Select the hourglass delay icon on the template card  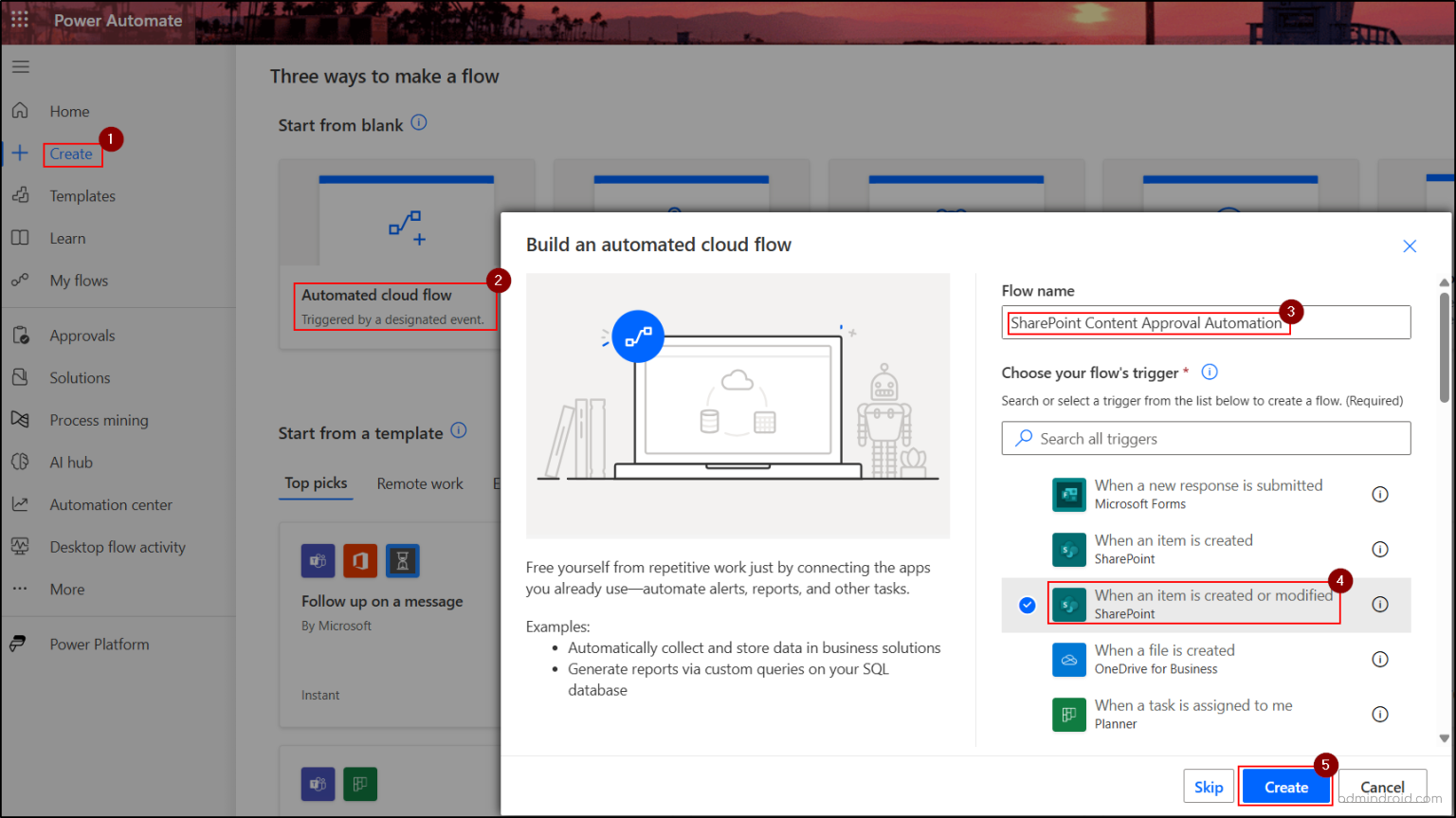(402, 560)
